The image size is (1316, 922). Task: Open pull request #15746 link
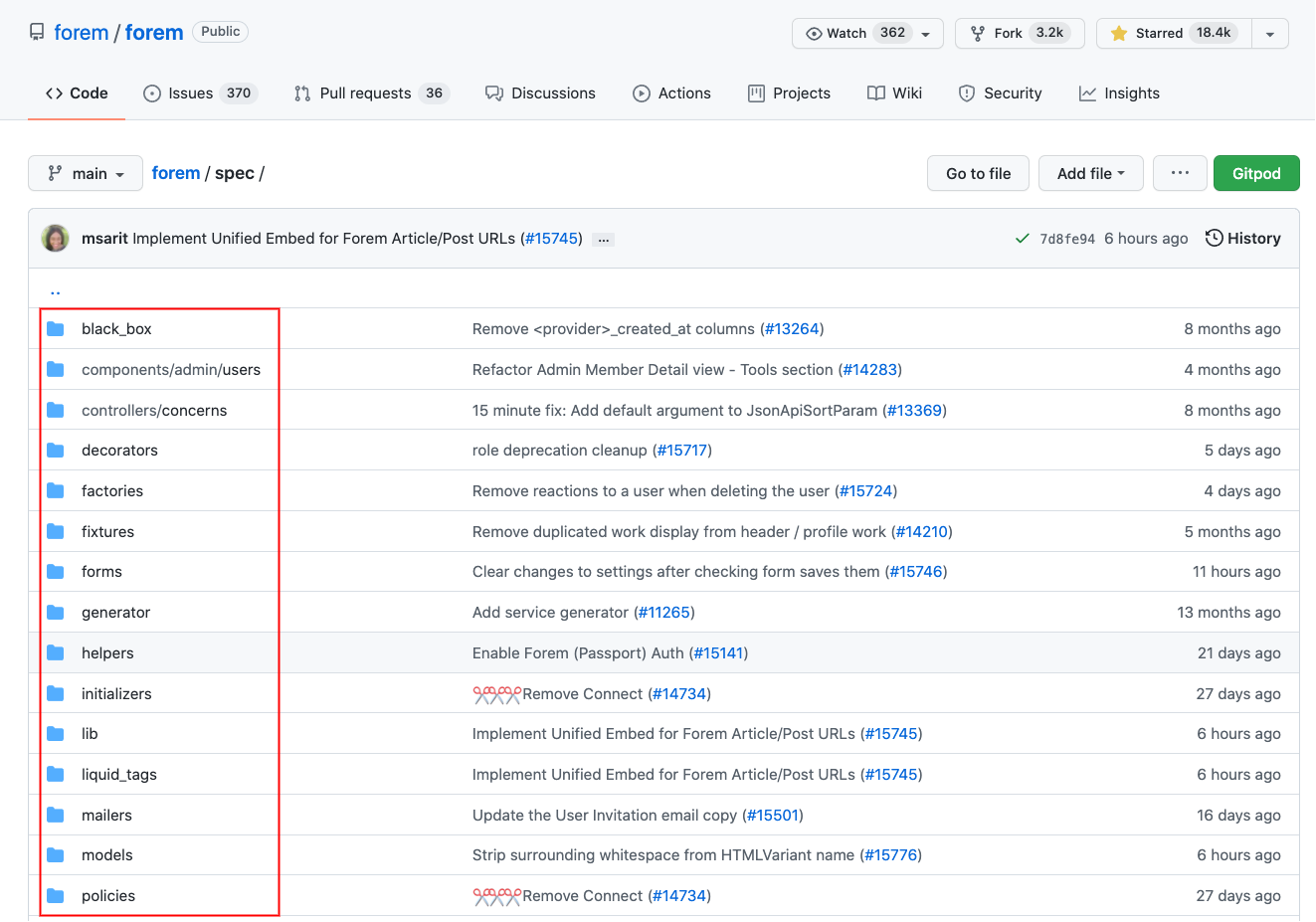click(x=916, y=572)
